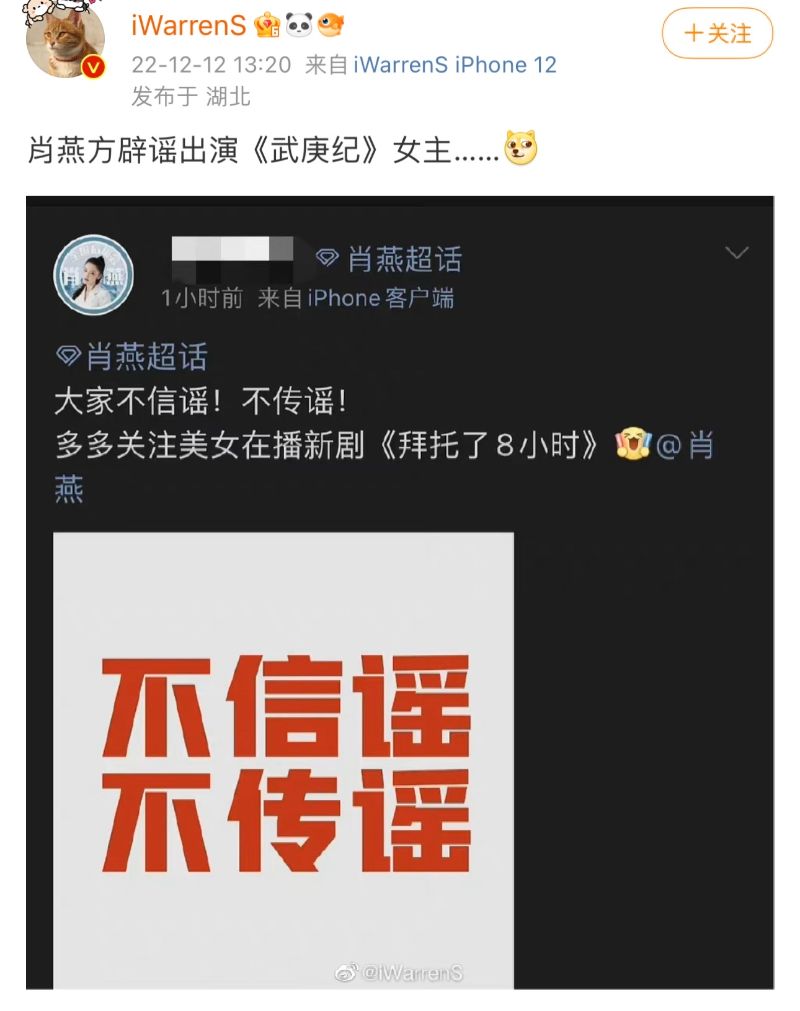
Task: Open the iWarrenS username link
Action: pyautogui.click(x=188, y=26)
